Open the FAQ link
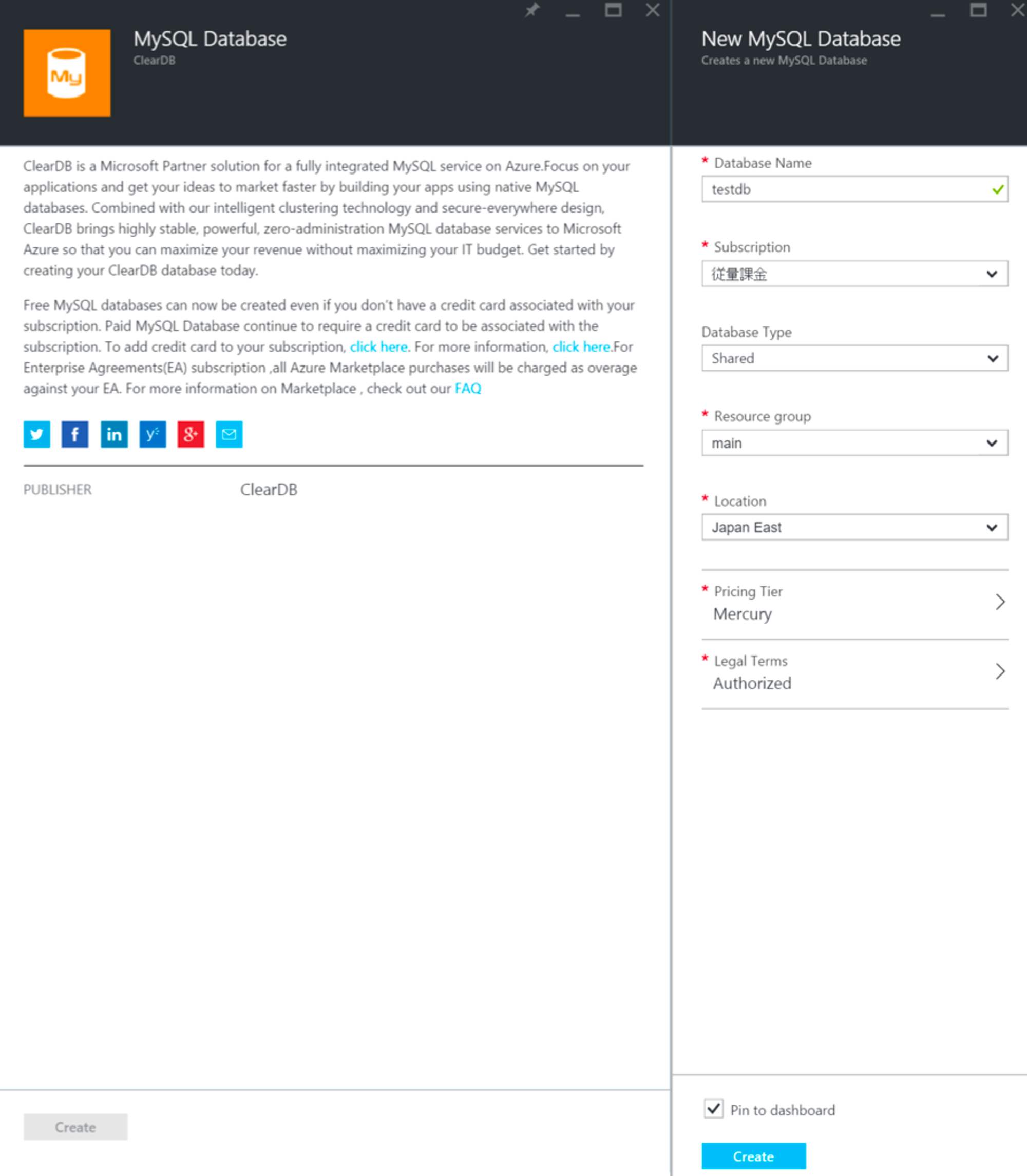Image resolution: width=1027 pixels, height=1176 pixels. tap(468, 389)
